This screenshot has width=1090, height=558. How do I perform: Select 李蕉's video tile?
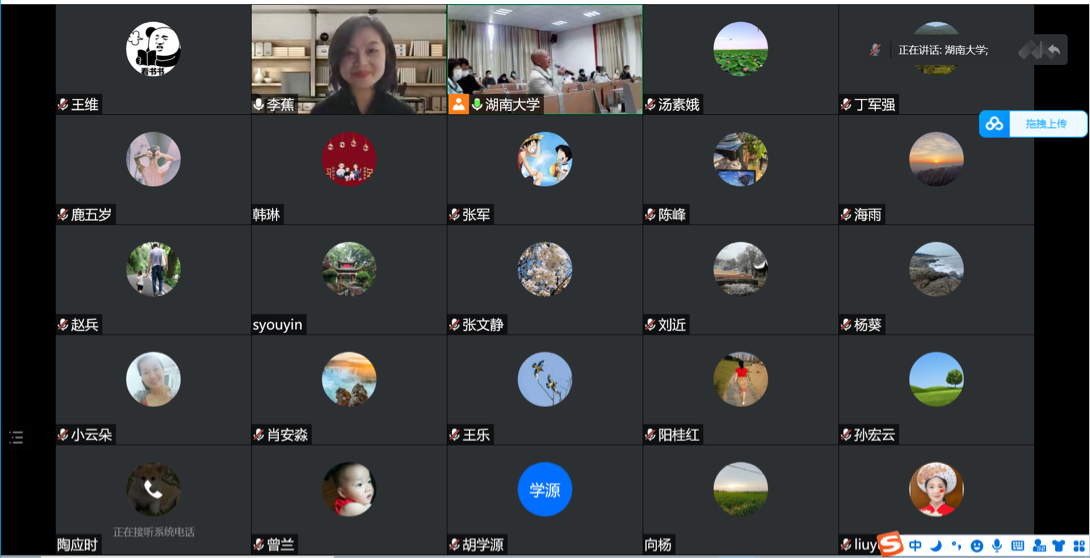(348, 55)
